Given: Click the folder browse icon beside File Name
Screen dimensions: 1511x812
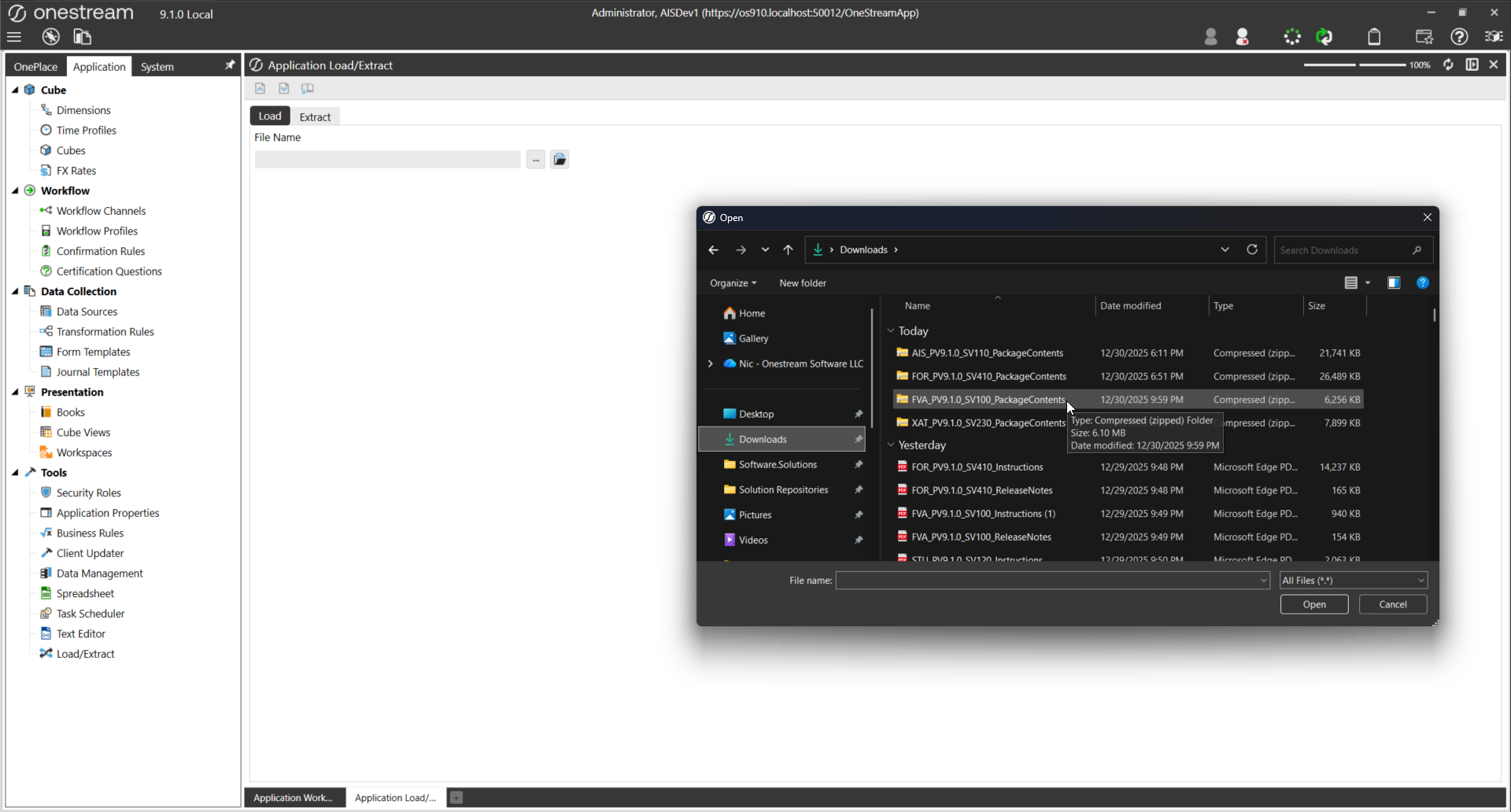Looking at the screenshot, I should click(560, 160).
